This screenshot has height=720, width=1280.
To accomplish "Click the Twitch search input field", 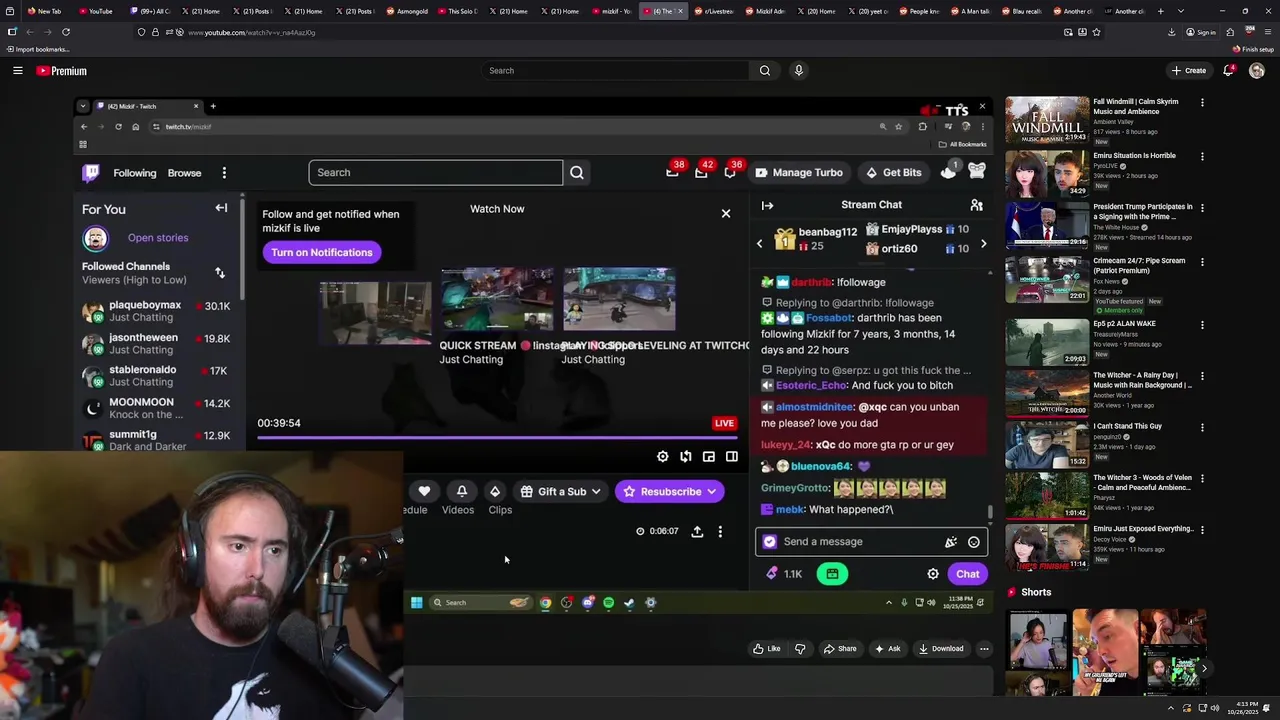I will [x=436, y=173].
